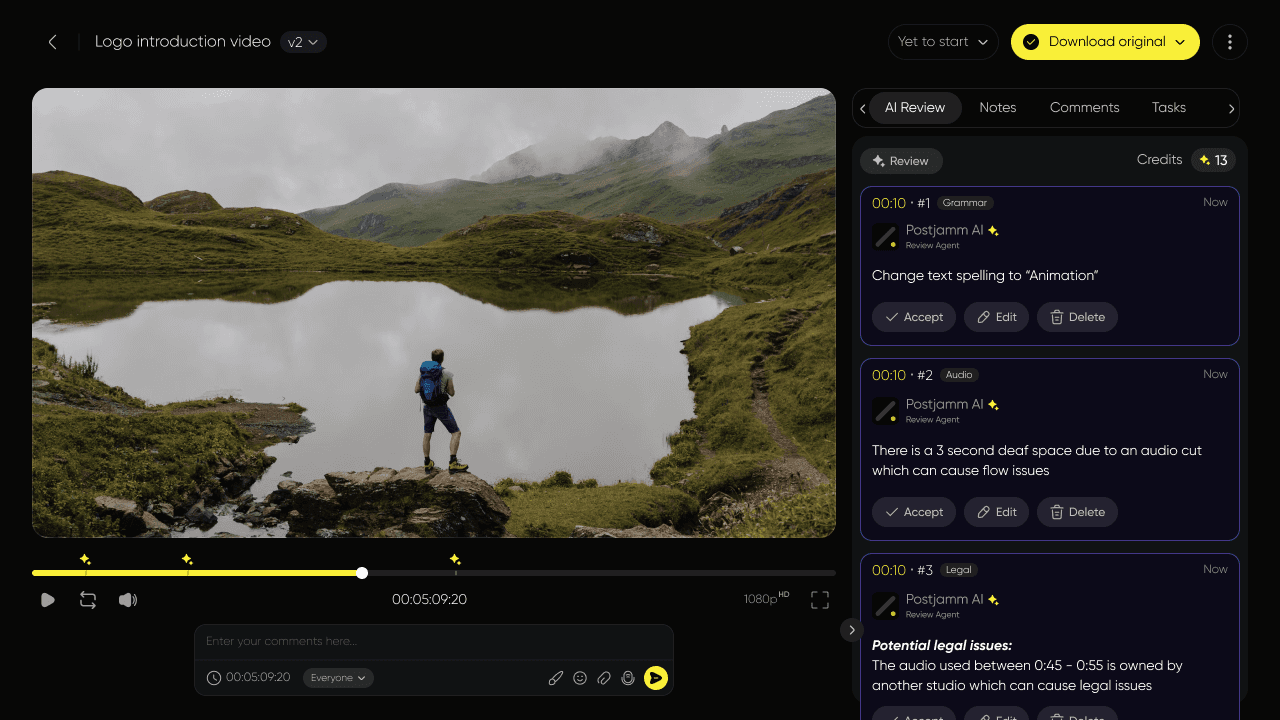Click the Review button with sparkle icon
The image size is (1280, 720).
901,161
